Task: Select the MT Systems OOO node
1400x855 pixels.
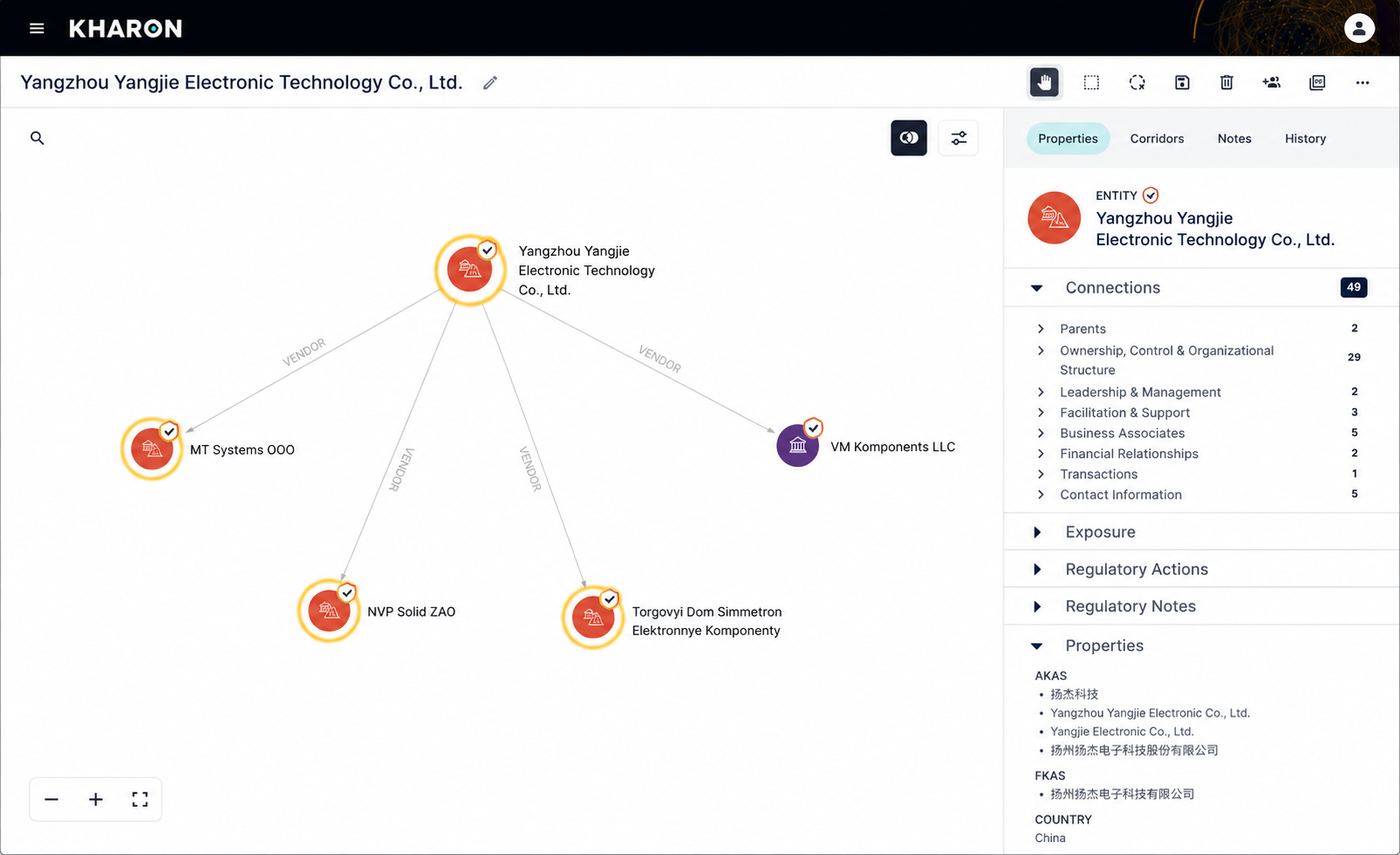Action: coord(152,448)
